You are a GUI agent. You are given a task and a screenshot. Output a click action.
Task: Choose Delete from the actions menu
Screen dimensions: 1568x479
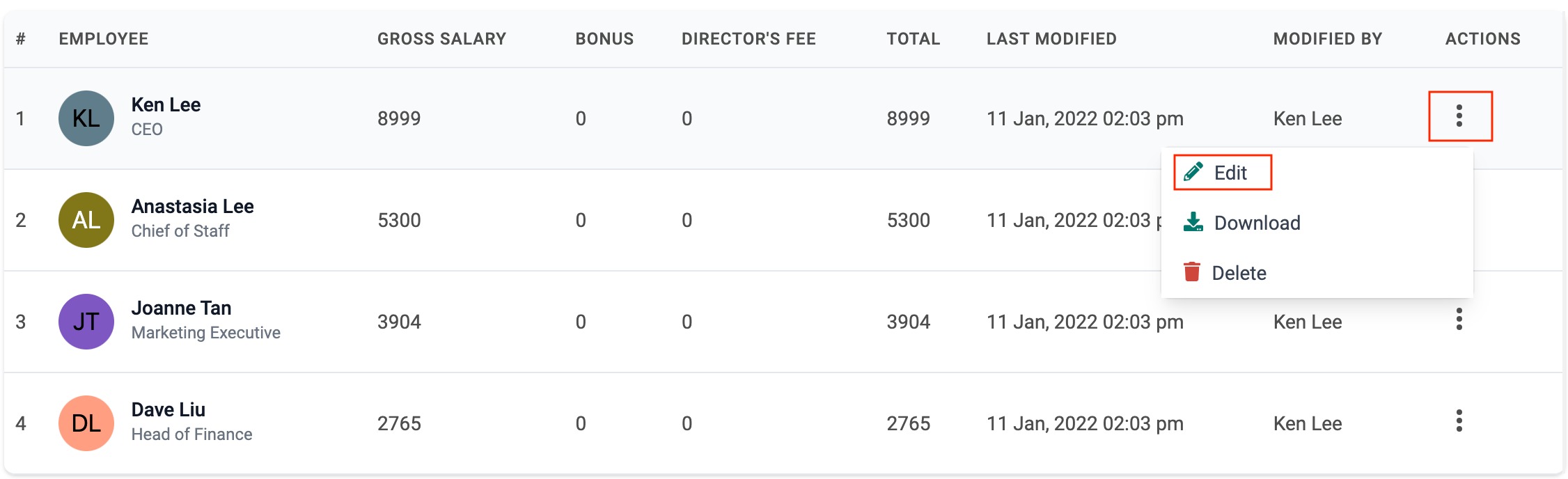tap(1225, 273)
